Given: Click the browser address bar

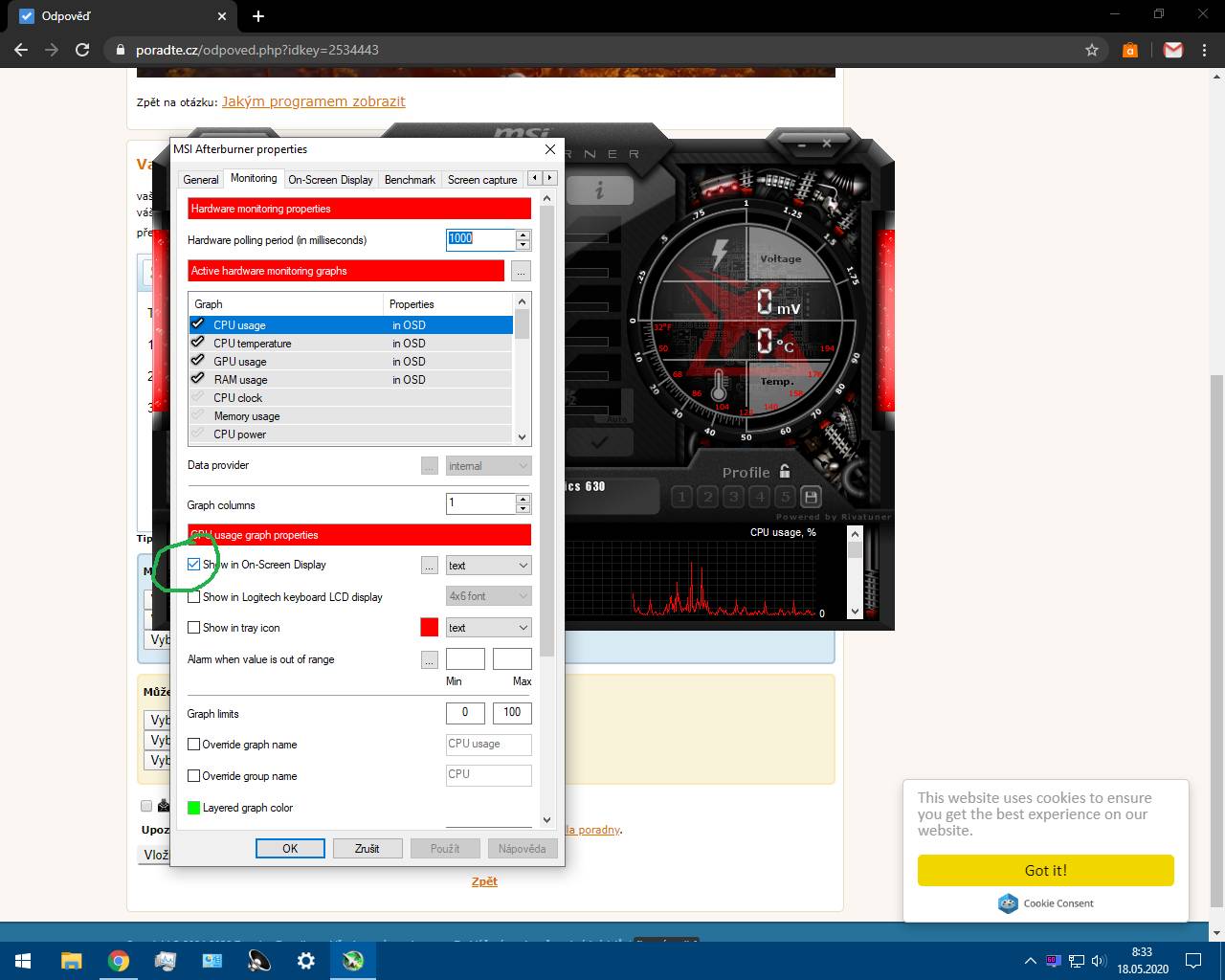Looking at the screenshot, I should [593, 50].
